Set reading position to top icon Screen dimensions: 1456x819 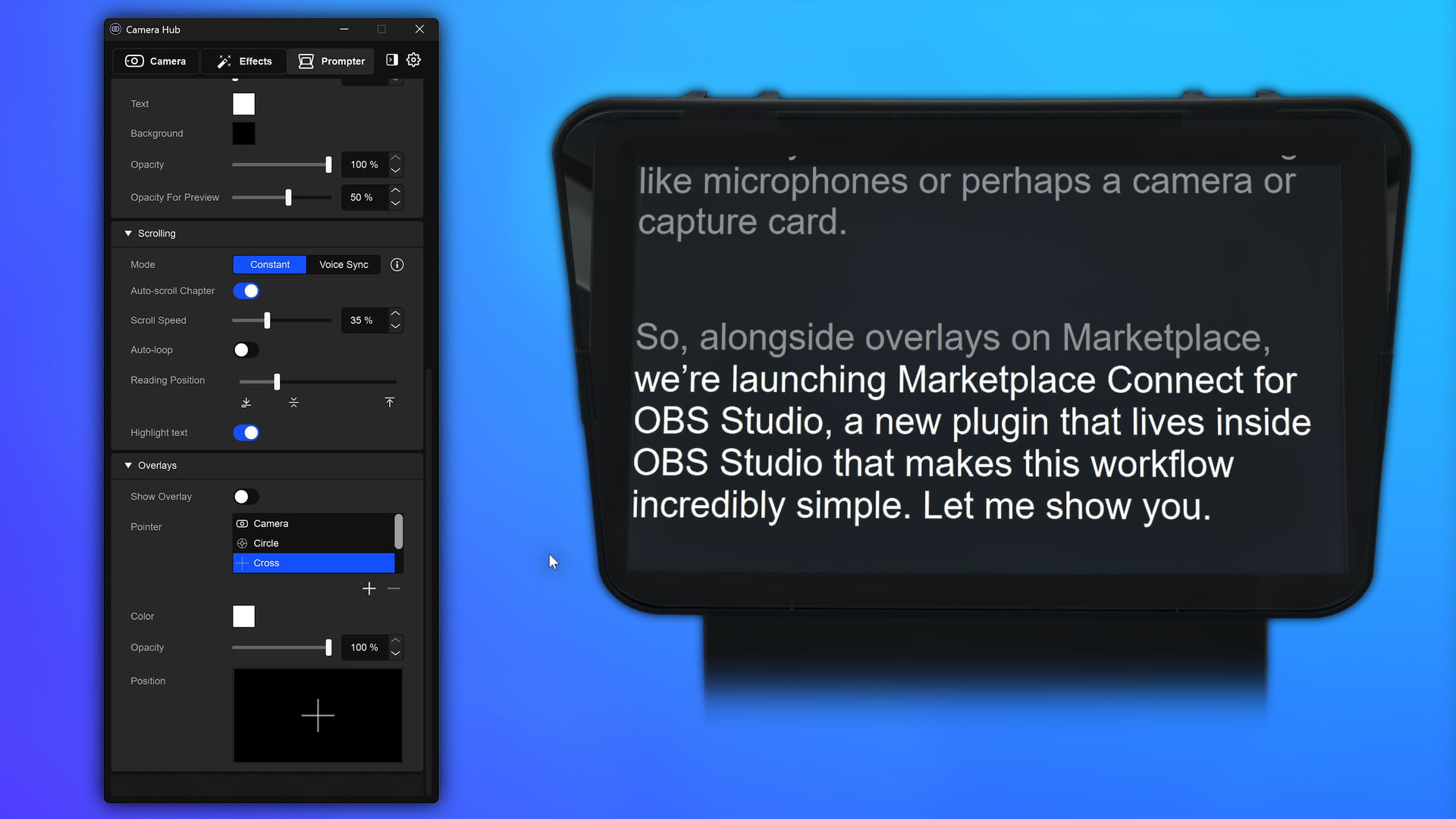point(389,403)
